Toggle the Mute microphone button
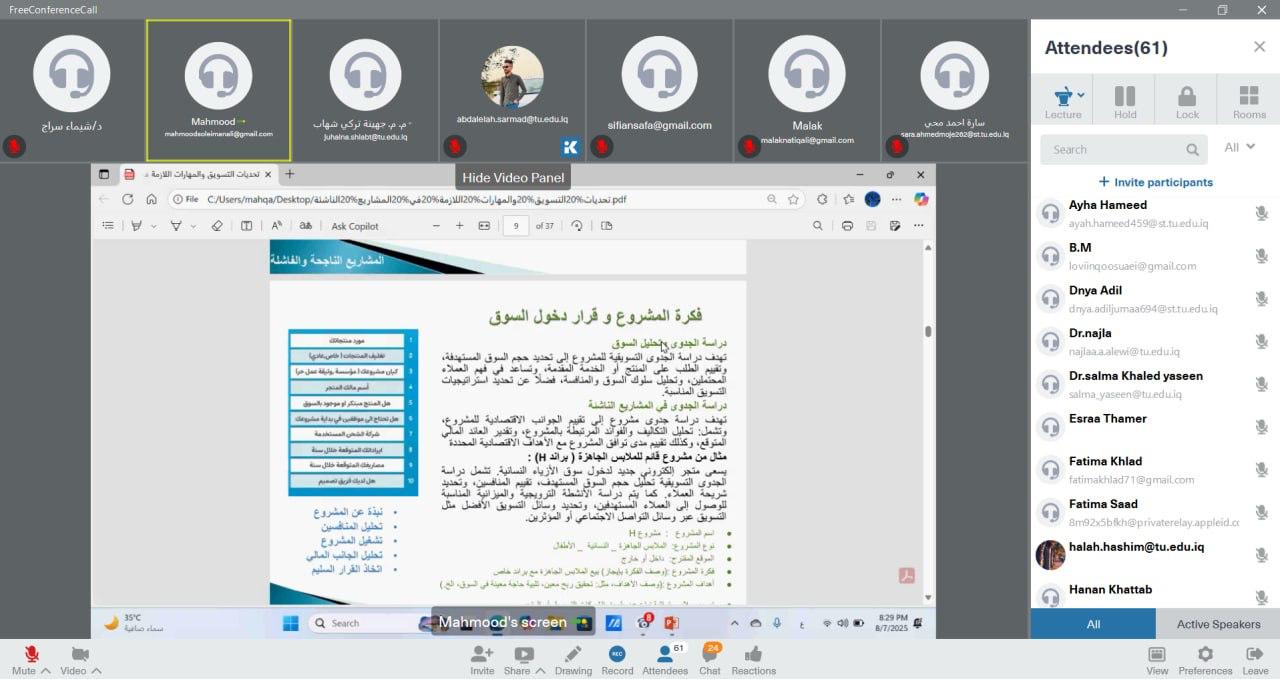 32,654
